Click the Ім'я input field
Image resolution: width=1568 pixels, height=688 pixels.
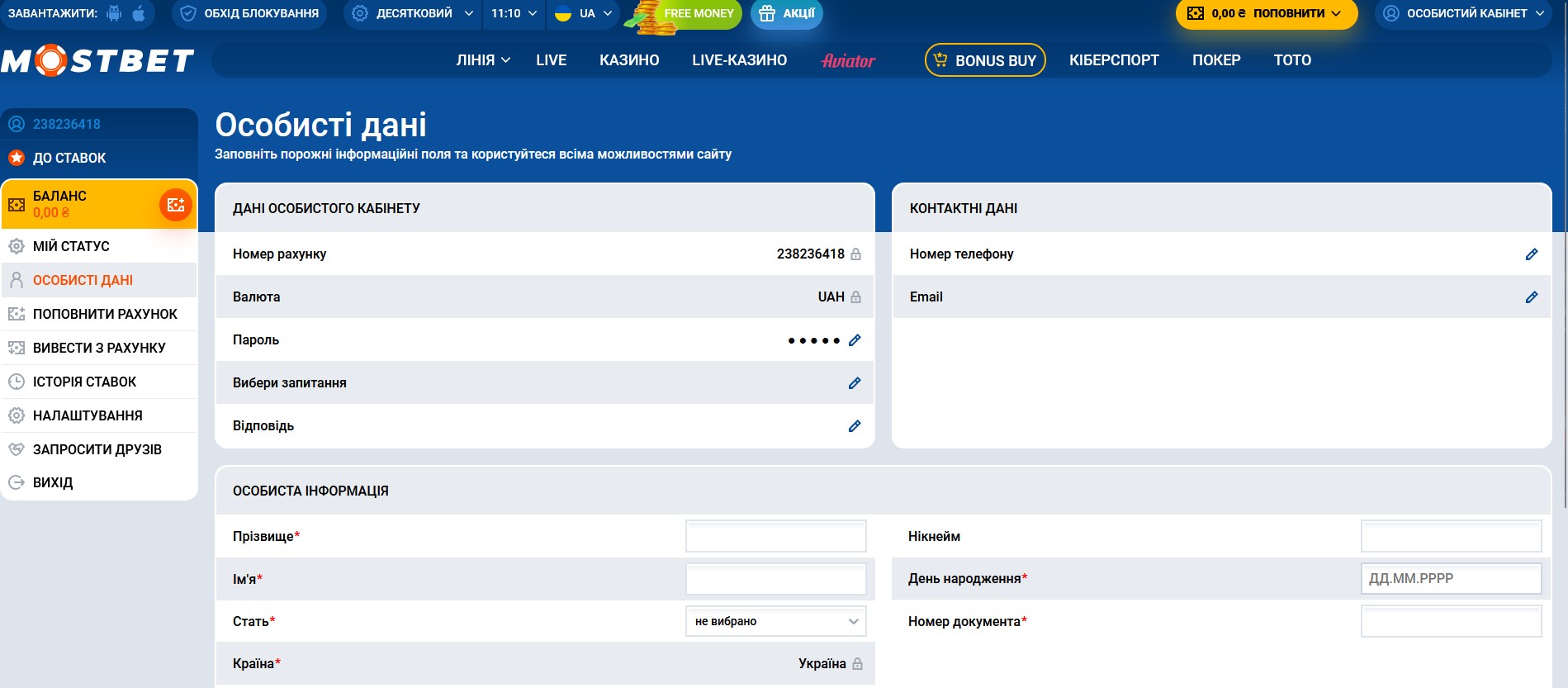776,579
